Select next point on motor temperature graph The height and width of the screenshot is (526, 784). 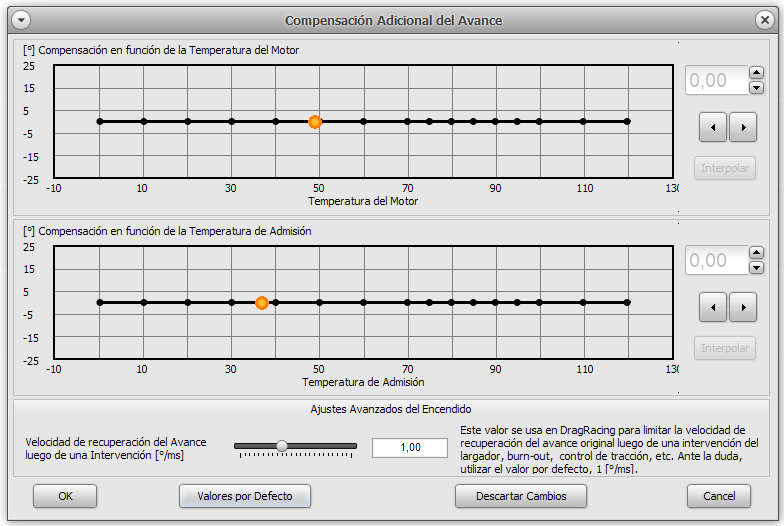click(742, 127)
